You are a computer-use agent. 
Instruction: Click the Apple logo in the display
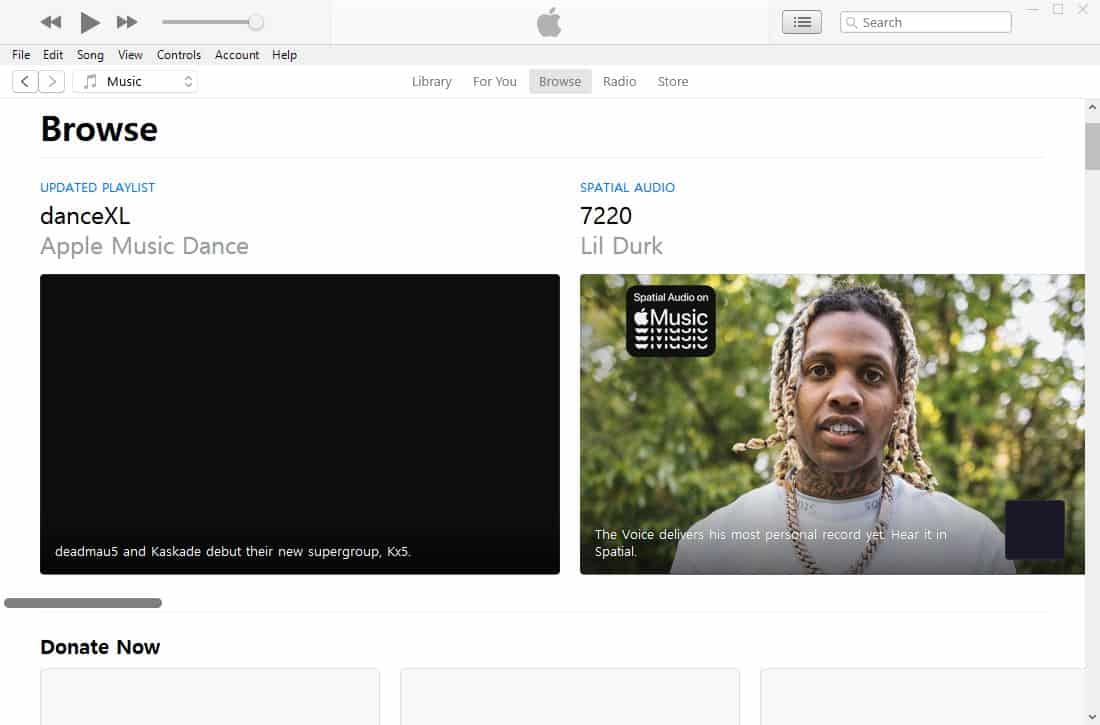pos(549,22)
